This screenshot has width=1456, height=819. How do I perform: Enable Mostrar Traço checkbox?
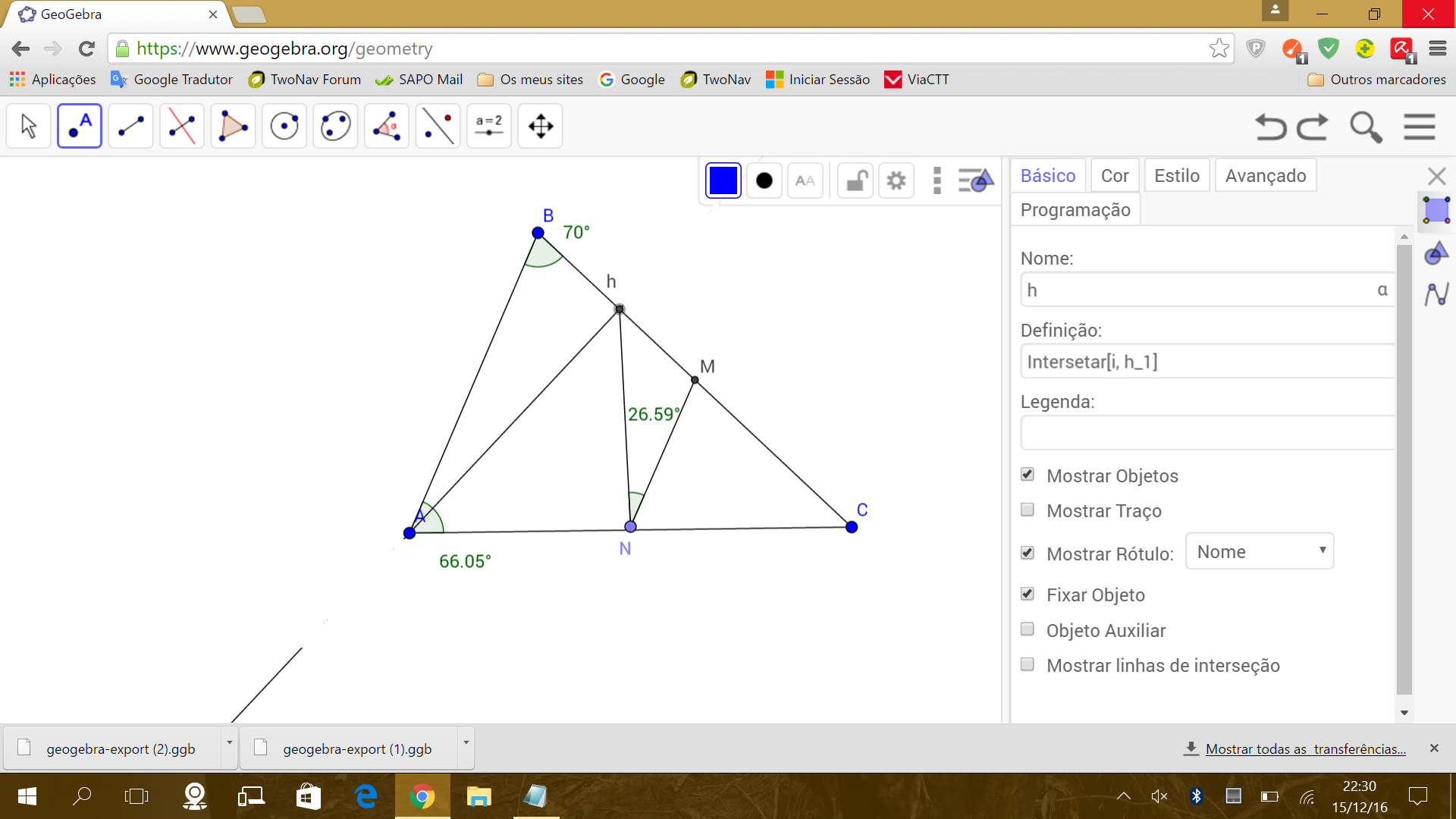click(x=1028, y=510)
